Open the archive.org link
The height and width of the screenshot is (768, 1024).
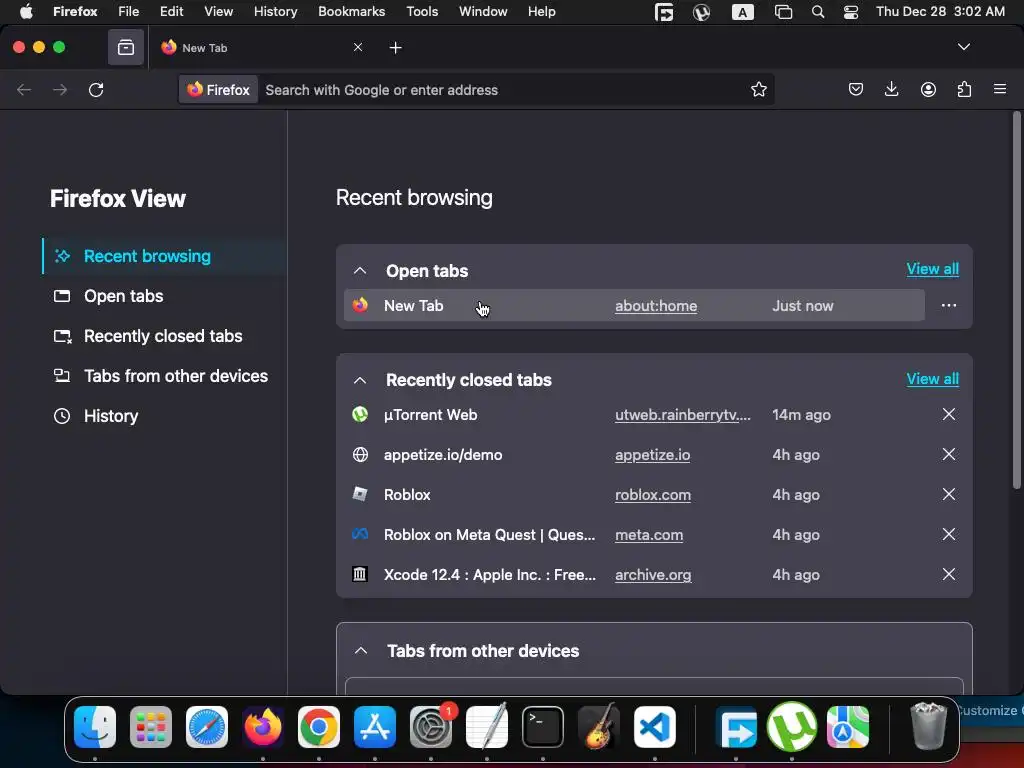pos(653,575)
